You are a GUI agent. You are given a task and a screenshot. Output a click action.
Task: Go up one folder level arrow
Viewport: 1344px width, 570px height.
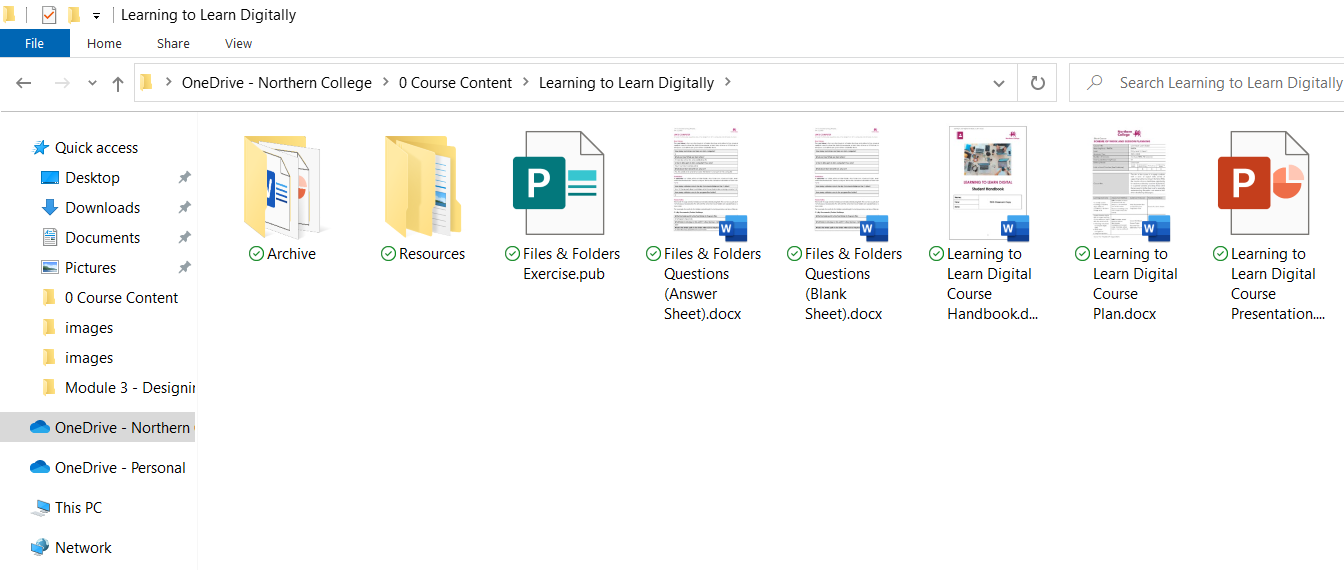click(118, 84)
